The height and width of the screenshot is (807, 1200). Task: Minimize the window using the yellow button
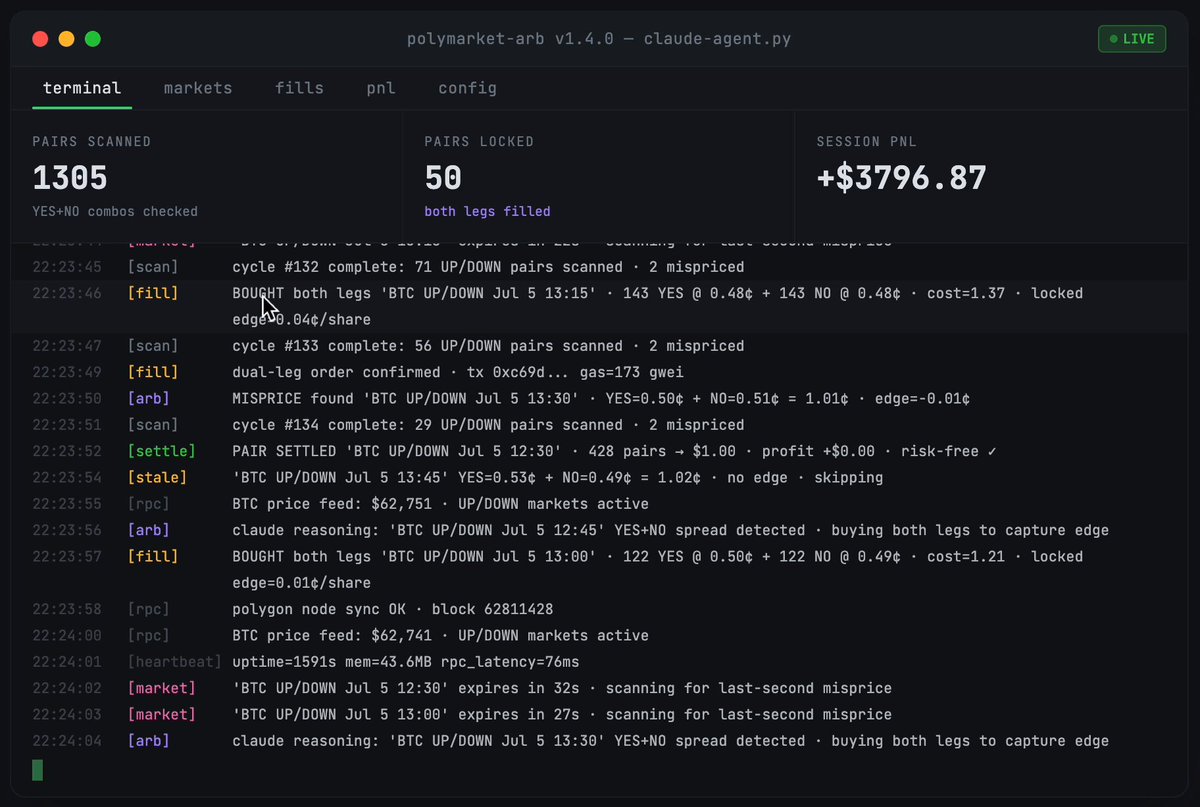click(67, 39)
